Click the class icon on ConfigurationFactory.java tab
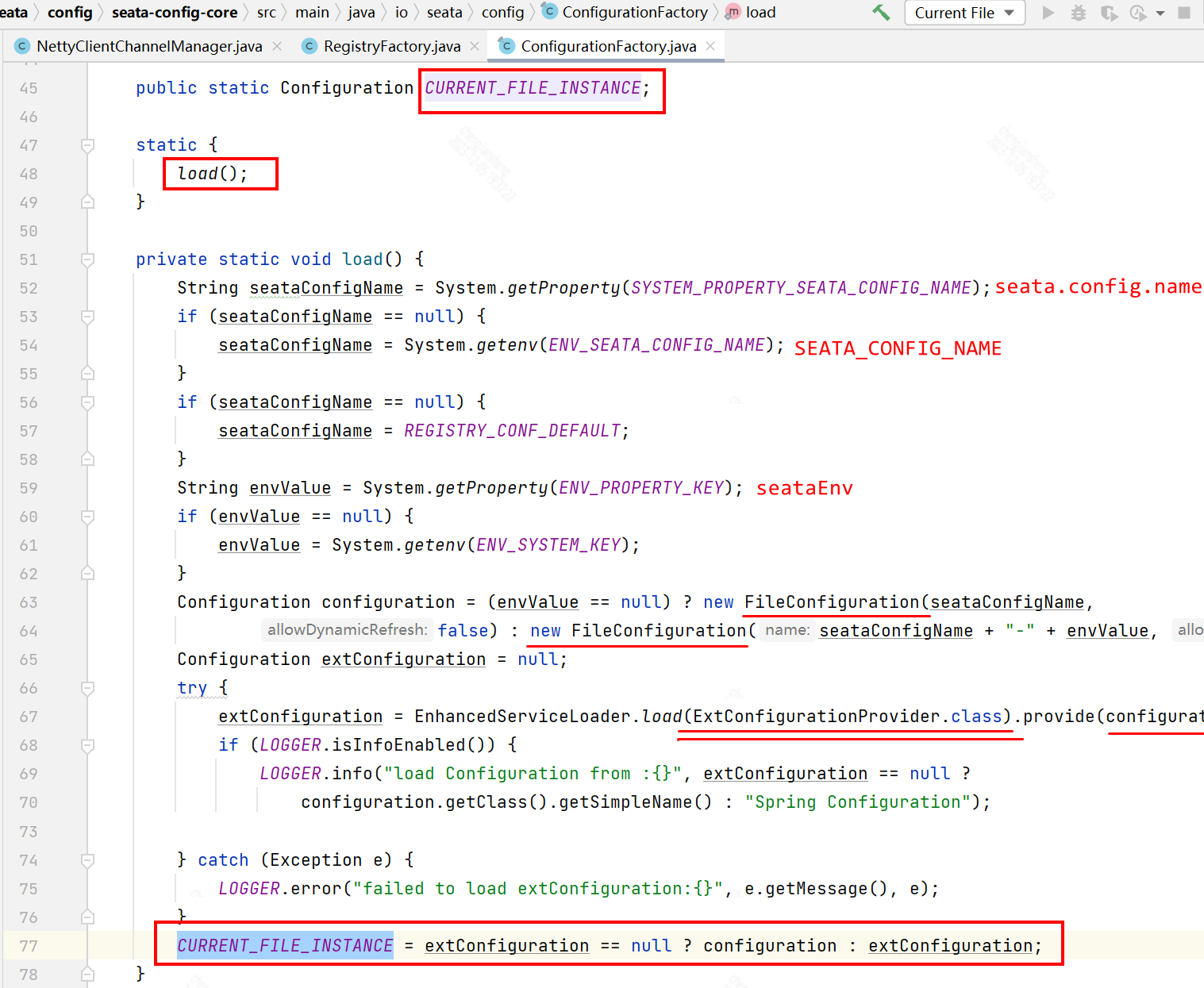The height and width of the screenshot is (988, 1204). [x=506, y=46]
